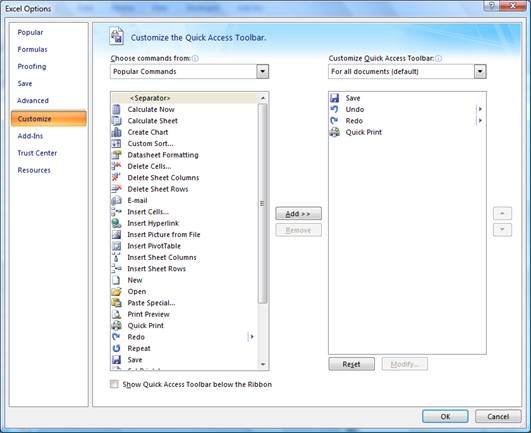The width and height of the screenshot is (531, 433).
Task: Open the Trust Center category
Action: point(37,153)
